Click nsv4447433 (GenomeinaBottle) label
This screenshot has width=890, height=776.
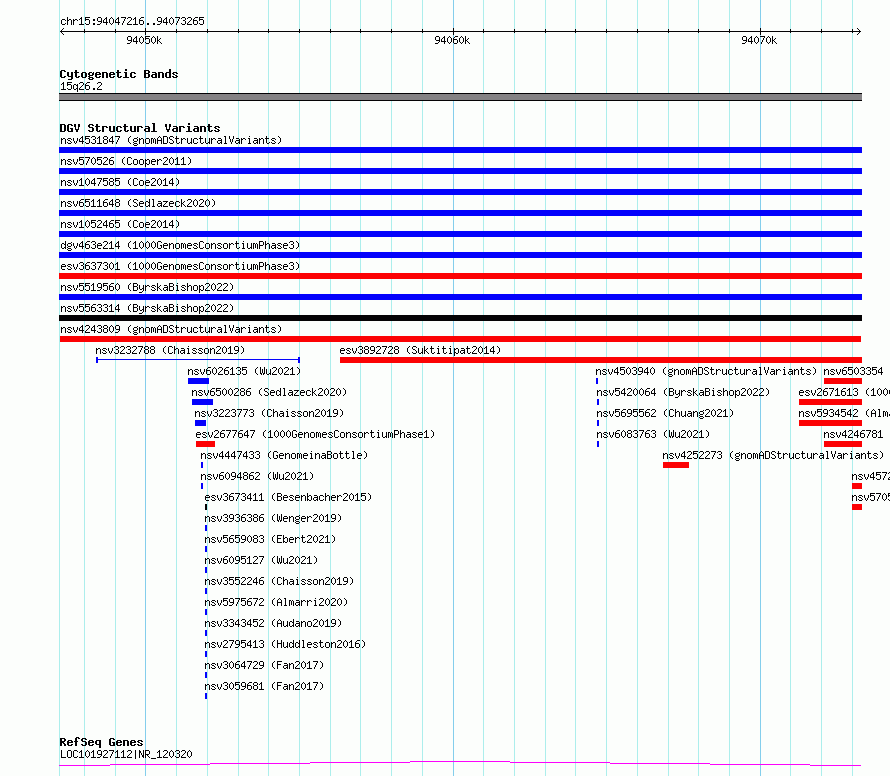tap(284, 455)
